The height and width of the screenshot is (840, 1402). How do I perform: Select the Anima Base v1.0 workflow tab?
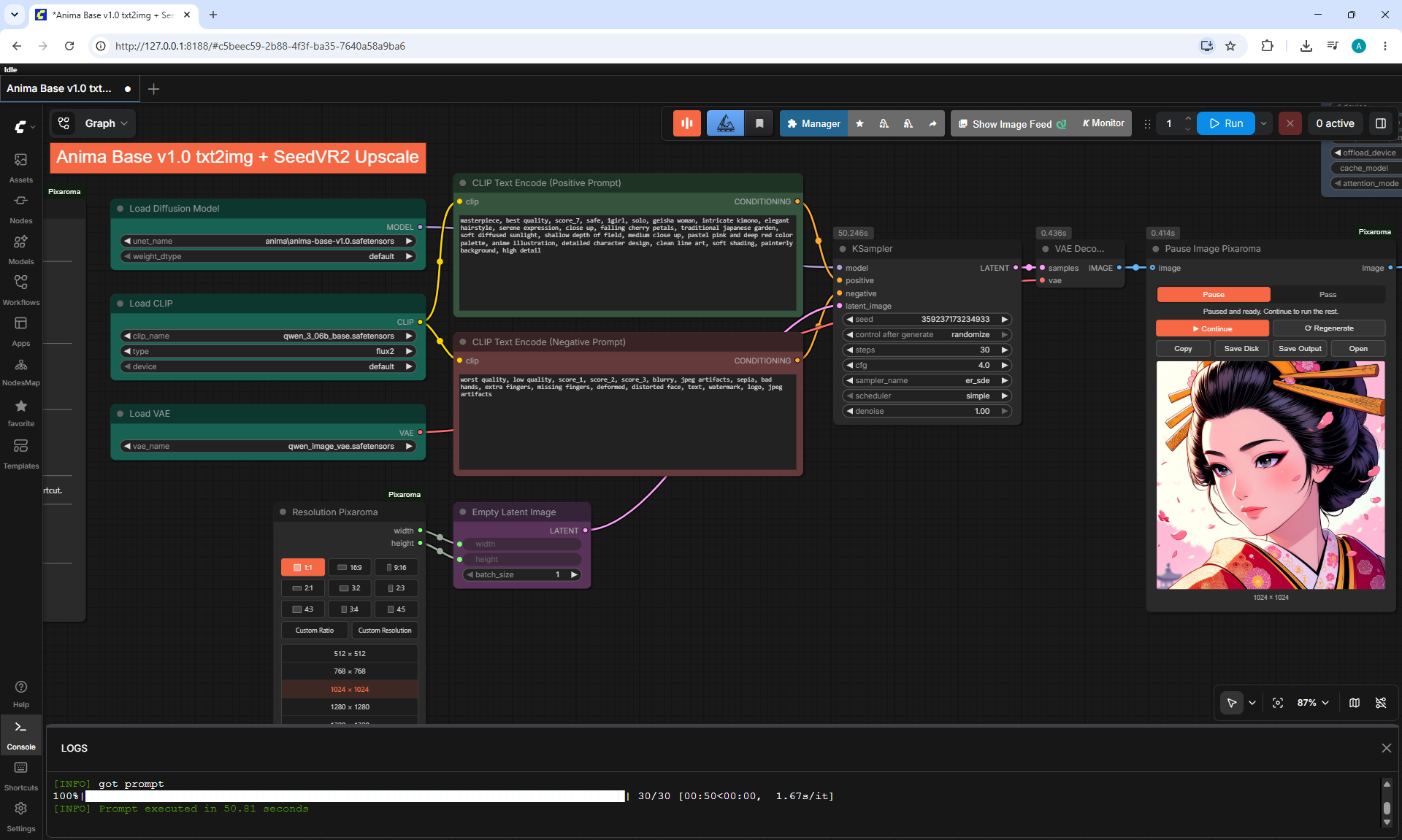(69, 88)
